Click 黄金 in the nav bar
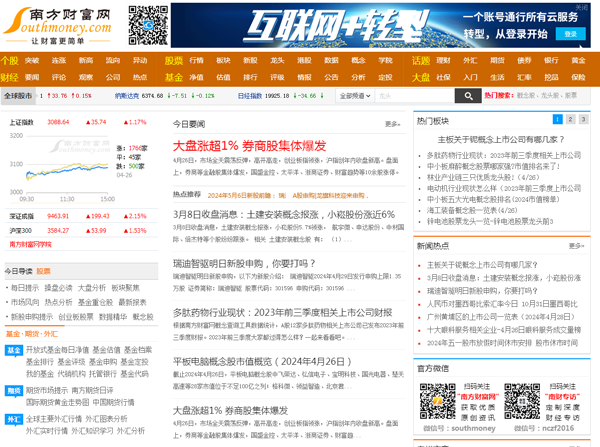600x447 pixels. point(579,60)
